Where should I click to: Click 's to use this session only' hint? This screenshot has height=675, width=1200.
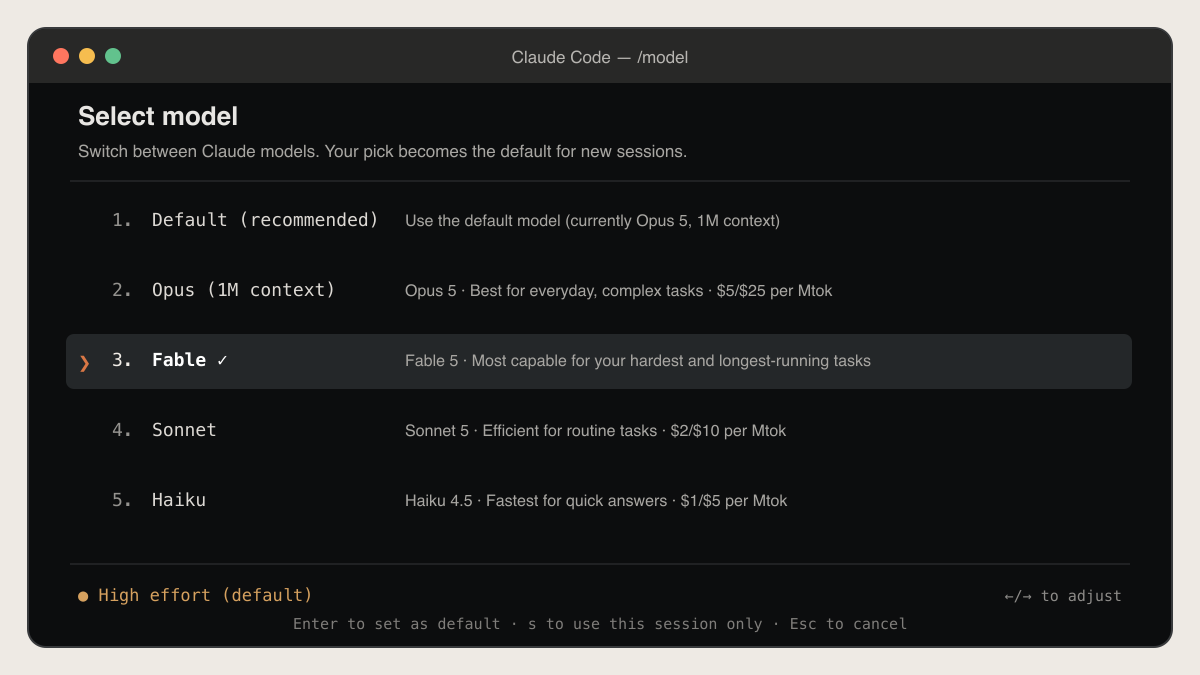(x=645, y=624)
